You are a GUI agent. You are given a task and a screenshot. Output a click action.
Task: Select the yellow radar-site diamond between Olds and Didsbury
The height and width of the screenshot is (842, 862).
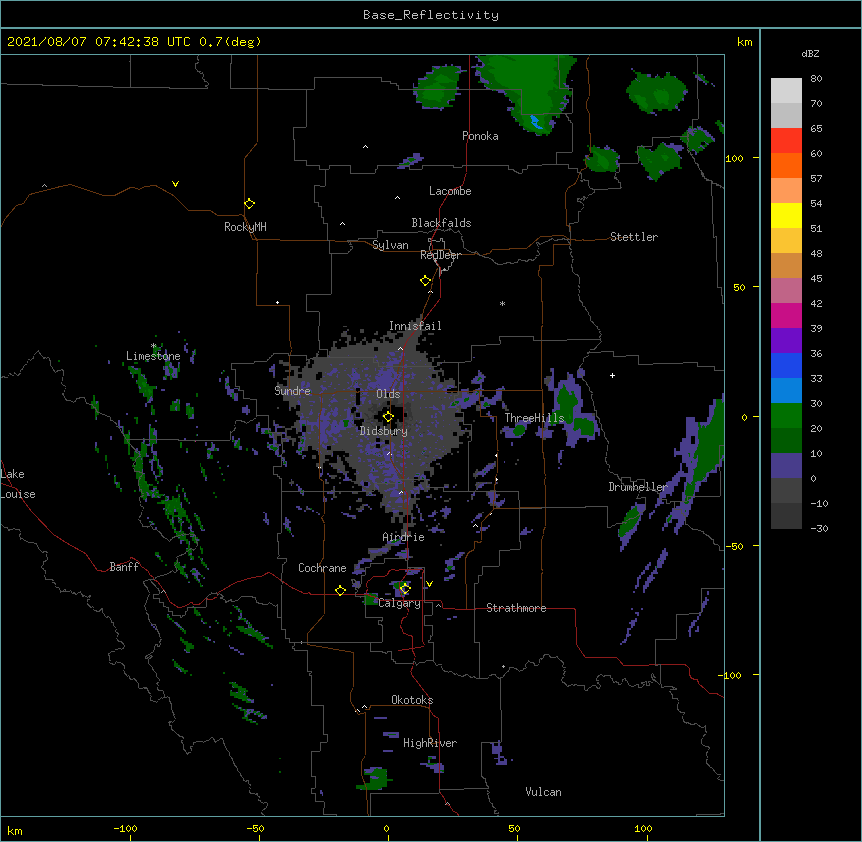pyautogui.click(x=388, y=417)
